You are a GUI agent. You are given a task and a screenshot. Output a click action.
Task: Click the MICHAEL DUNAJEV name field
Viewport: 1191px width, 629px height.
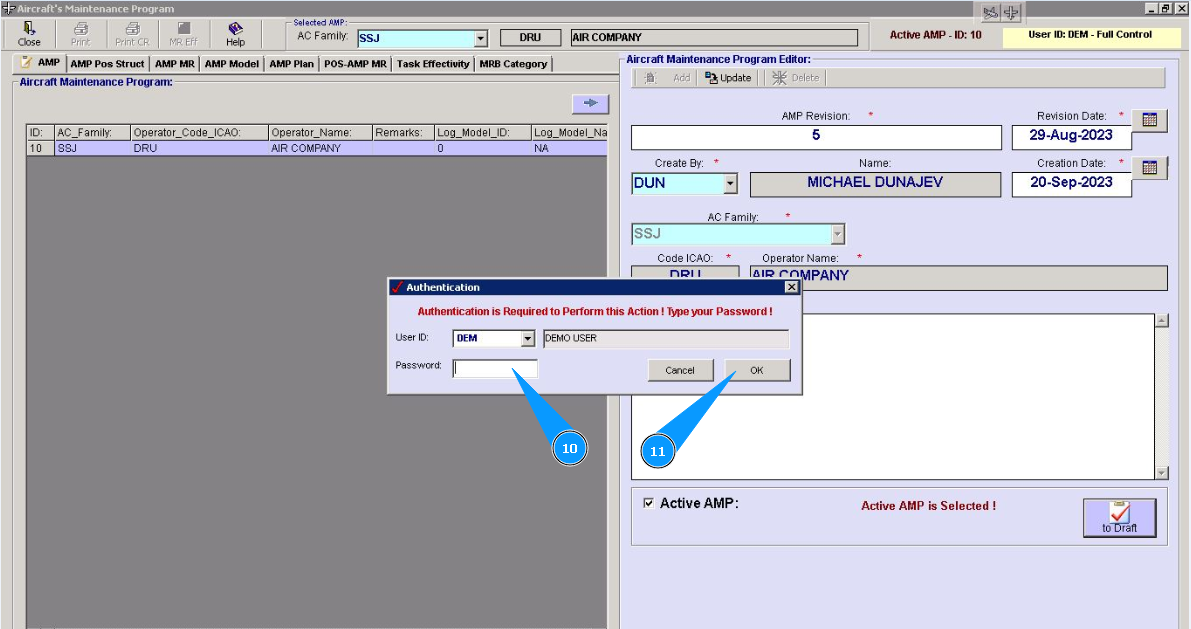point(875,184)
